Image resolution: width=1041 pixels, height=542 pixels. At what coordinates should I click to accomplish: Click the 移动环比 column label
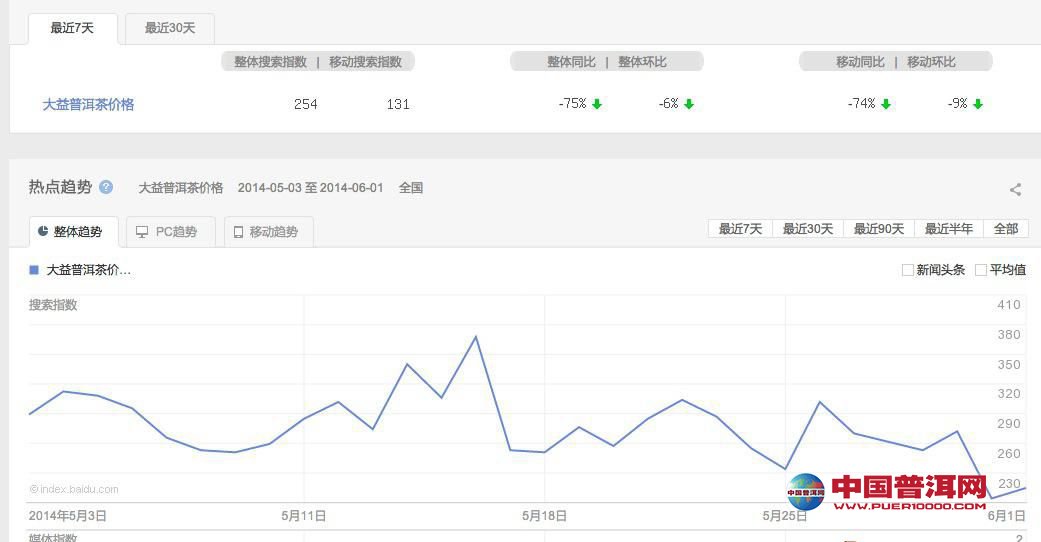[x=931, y=62]
